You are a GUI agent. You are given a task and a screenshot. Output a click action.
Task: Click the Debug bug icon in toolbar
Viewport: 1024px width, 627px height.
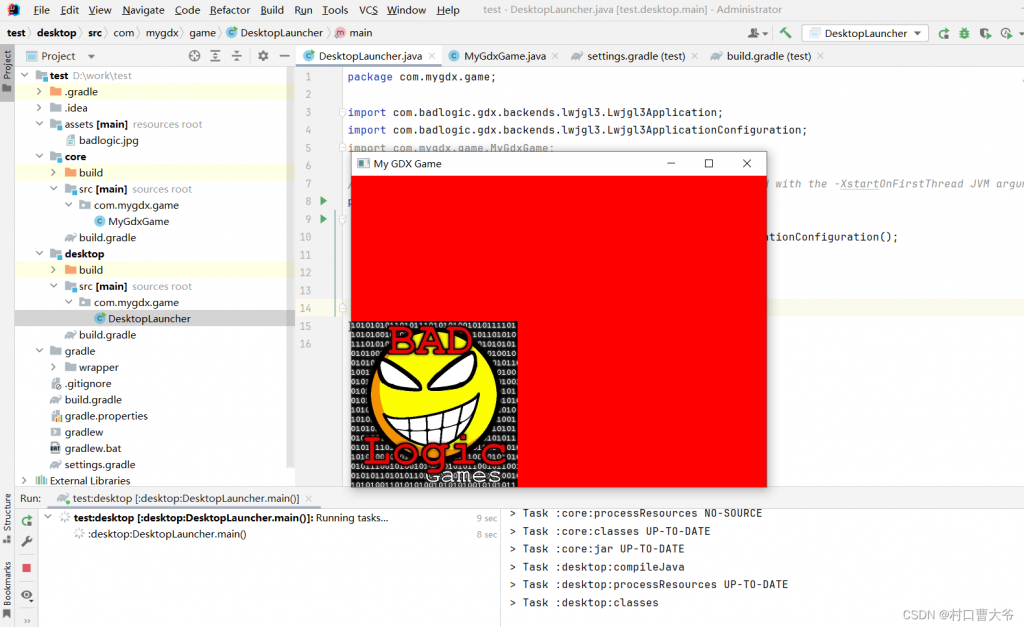point(964,33)
